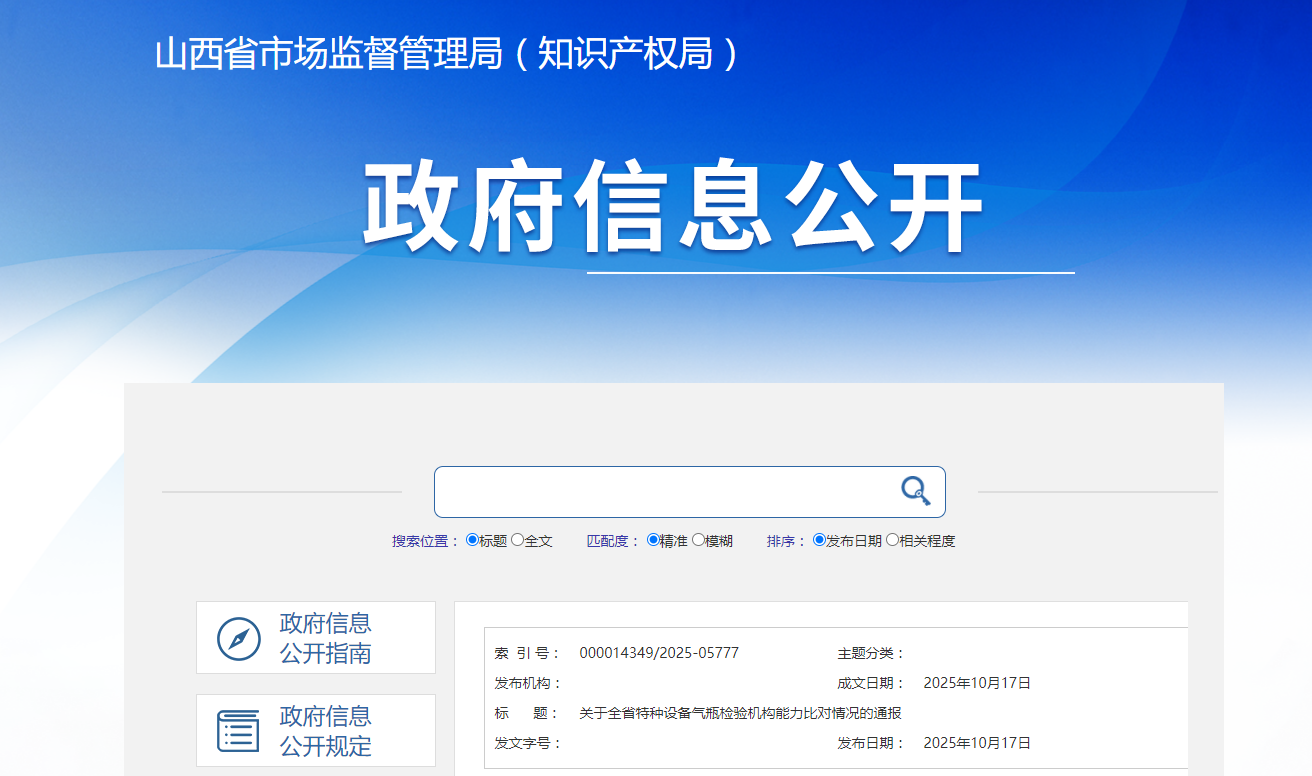Click the 成文日期 value 2025年10月17日
This screenshot has height=776, width=1312.
976,683
